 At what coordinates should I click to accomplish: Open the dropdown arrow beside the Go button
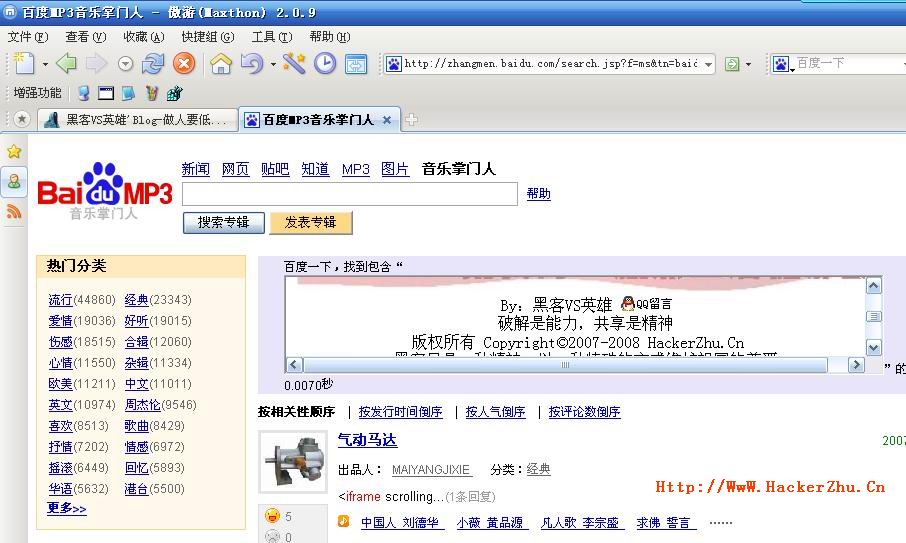click(748, 64)
